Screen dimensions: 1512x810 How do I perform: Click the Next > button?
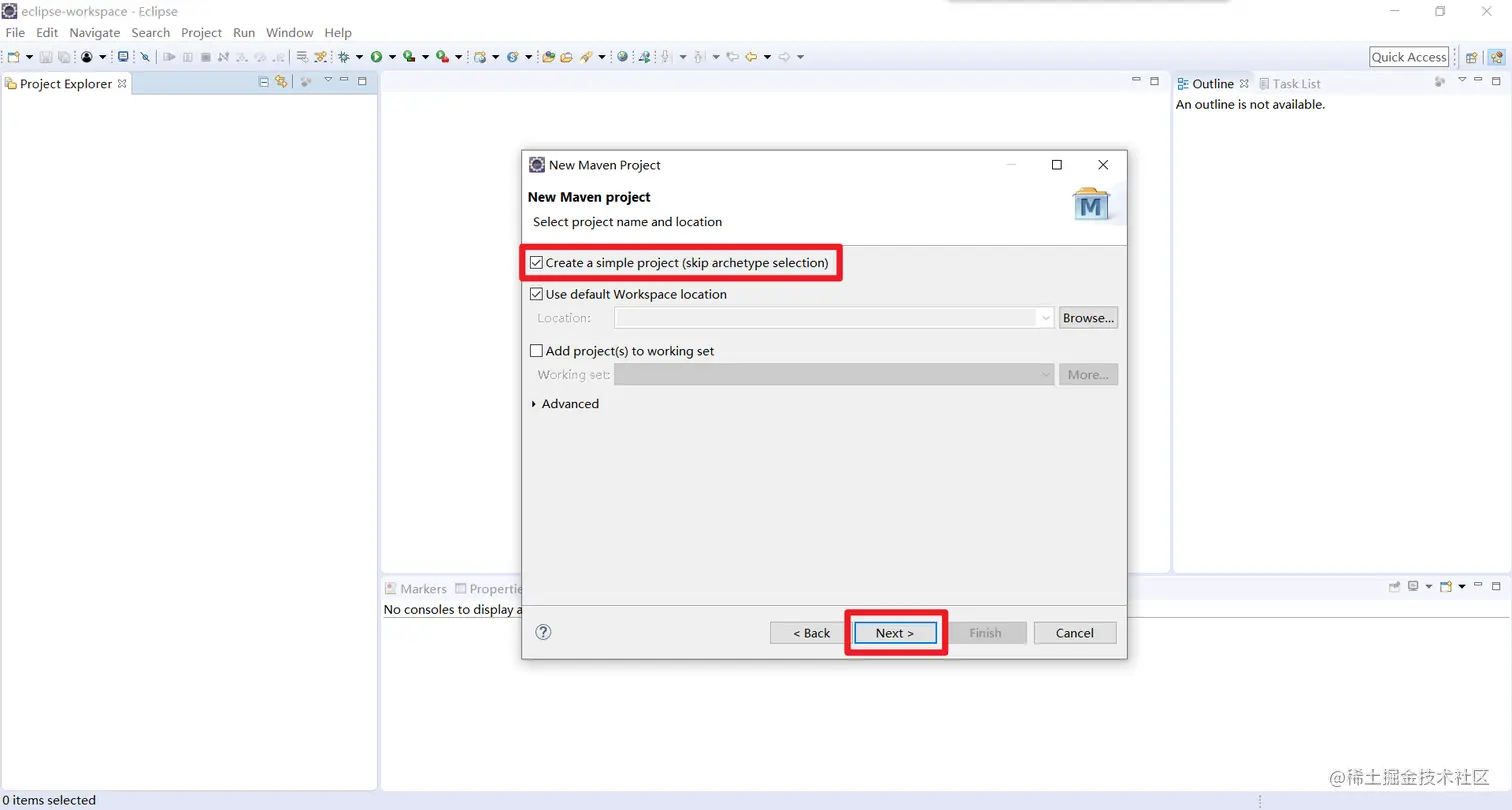point(895,633)
